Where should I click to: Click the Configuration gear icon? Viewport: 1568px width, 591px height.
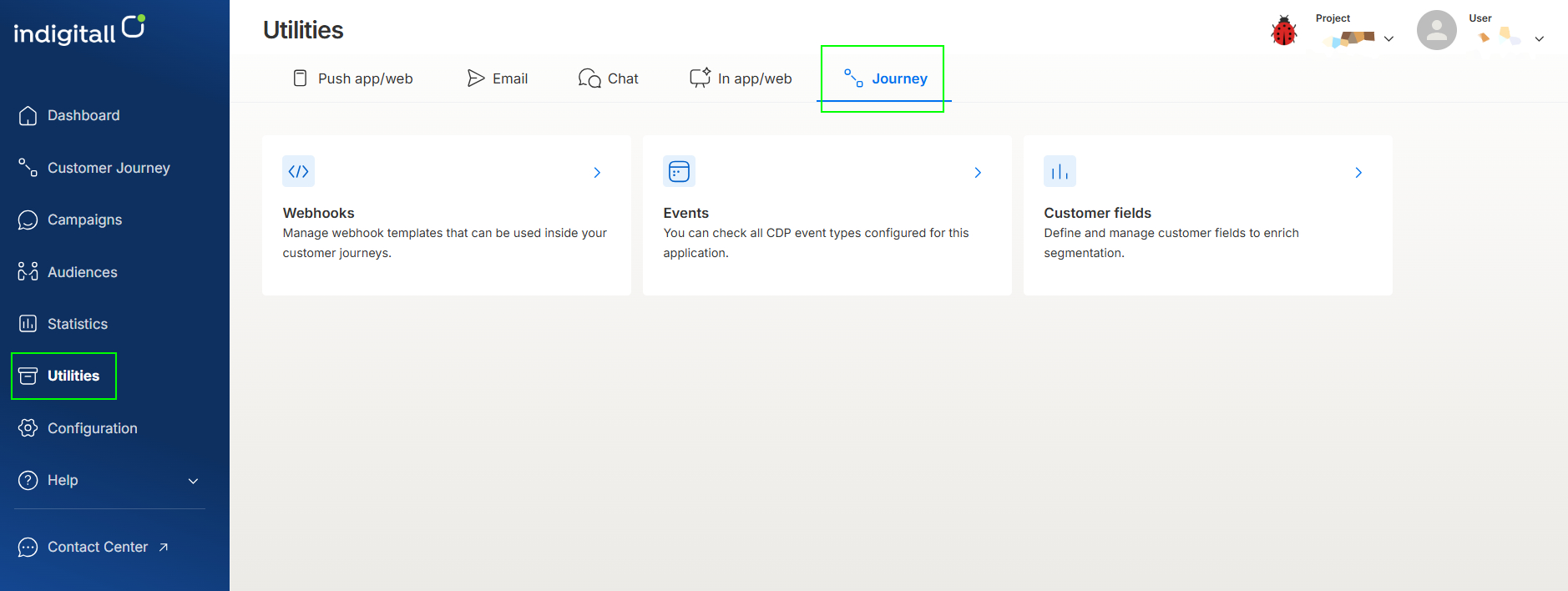(28, 428)
